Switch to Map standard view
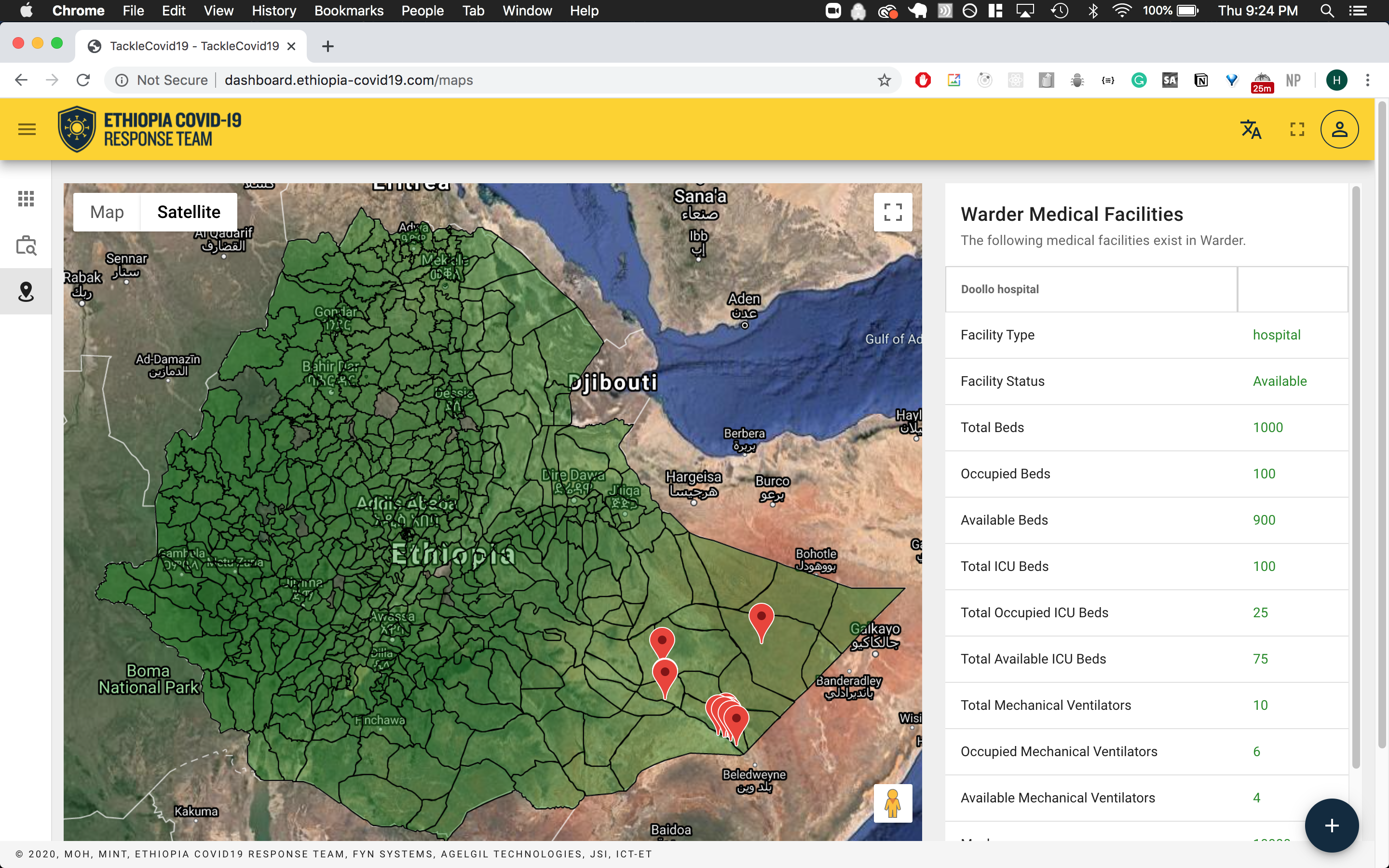This screenshot has width=1389, height=868. click(107, 212)
